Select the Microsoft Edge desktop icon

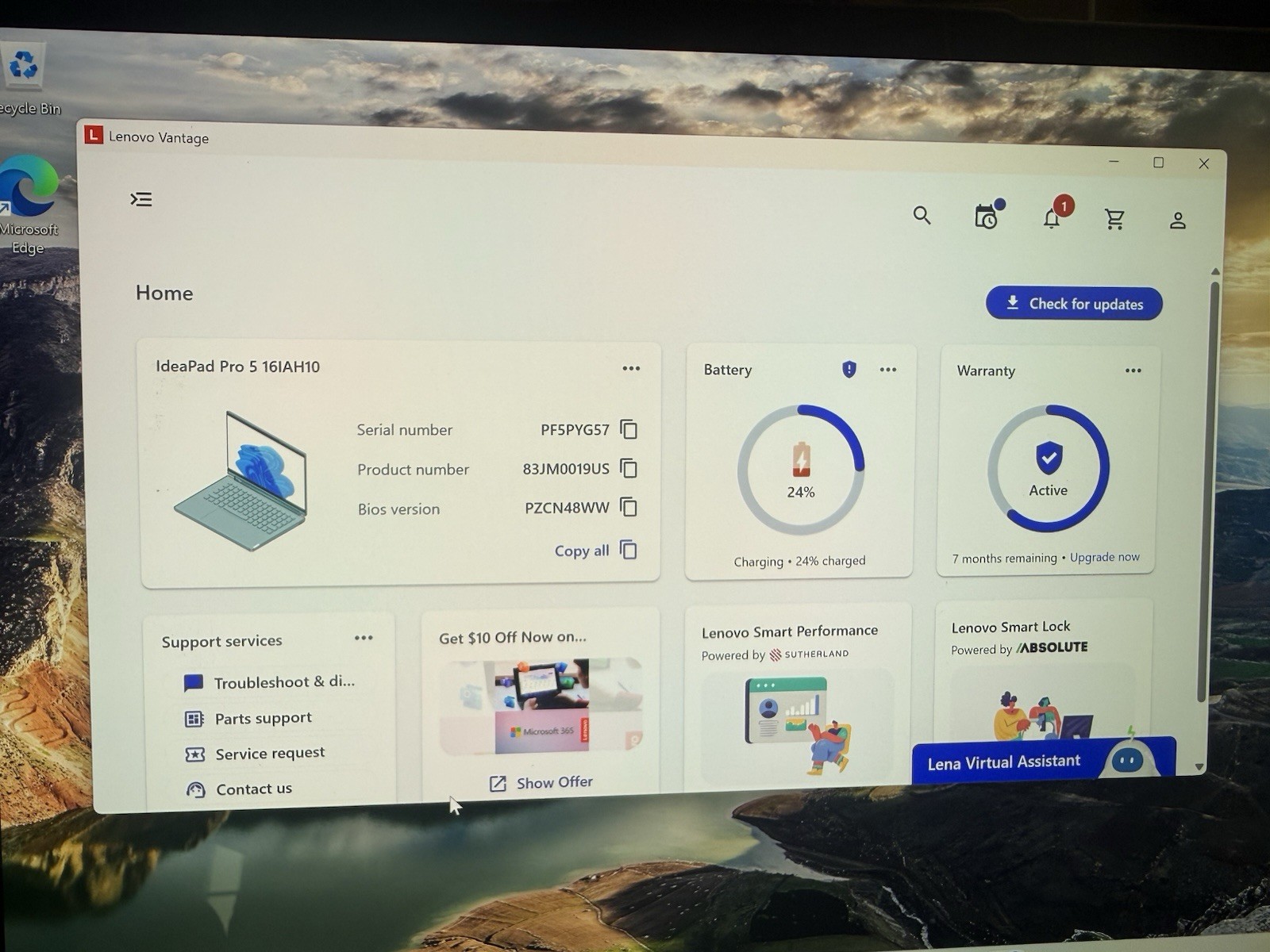coord(29,206)
